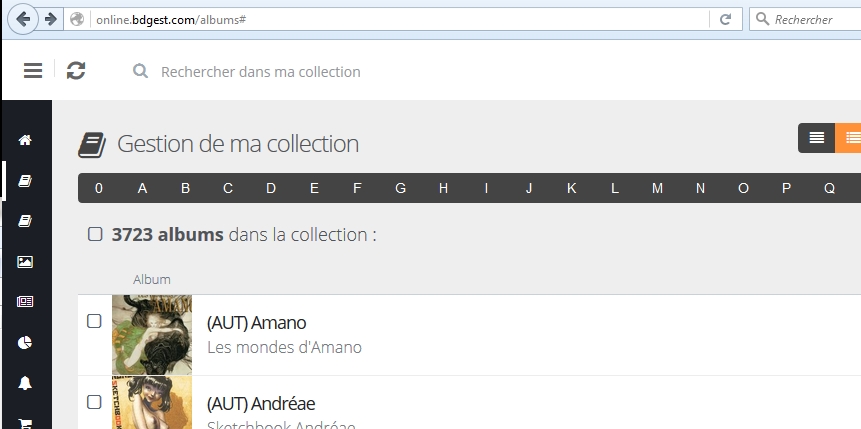861x429 pixels.
Task: Click the Les mondes d'Amano cover thumbnail
Action: (x=152, y=335)
